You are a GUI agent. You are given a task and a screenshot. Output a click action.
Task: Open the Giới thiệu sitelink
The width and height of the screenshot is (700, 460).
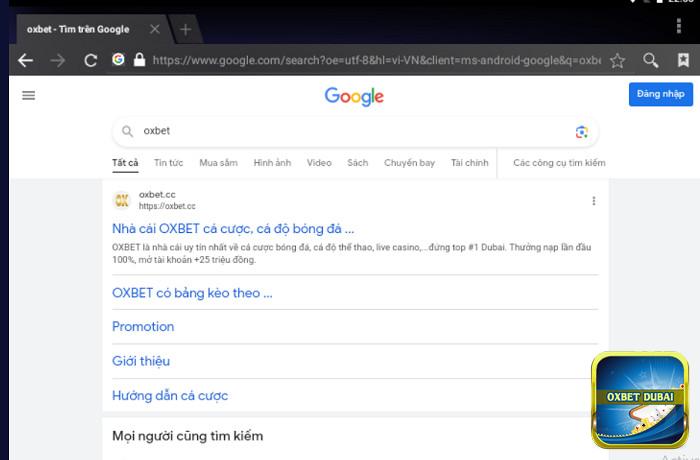click(141, 361)
